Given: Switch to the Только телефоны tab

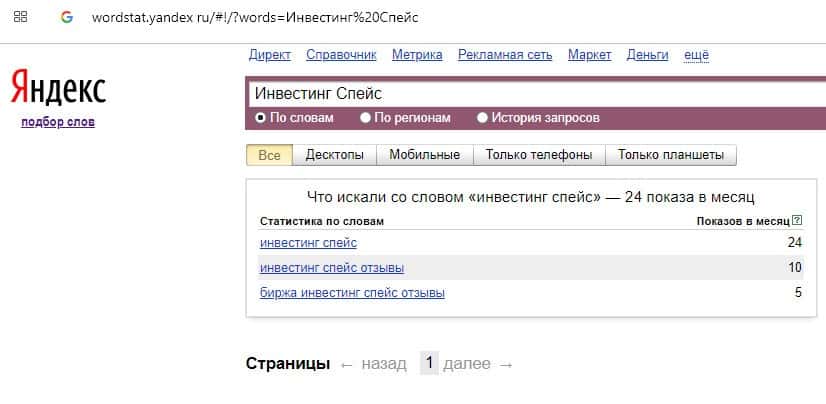Looking at the screenshot, I should click(539, 155).
